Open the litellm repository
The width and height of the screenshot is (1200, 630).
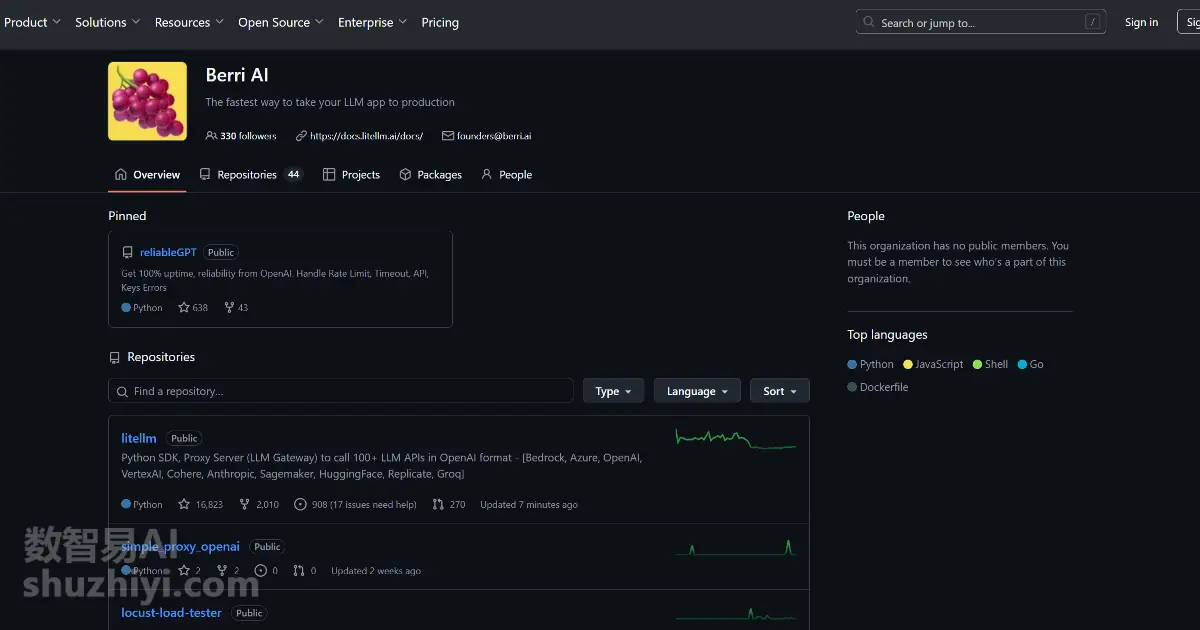tap(139, 438)
